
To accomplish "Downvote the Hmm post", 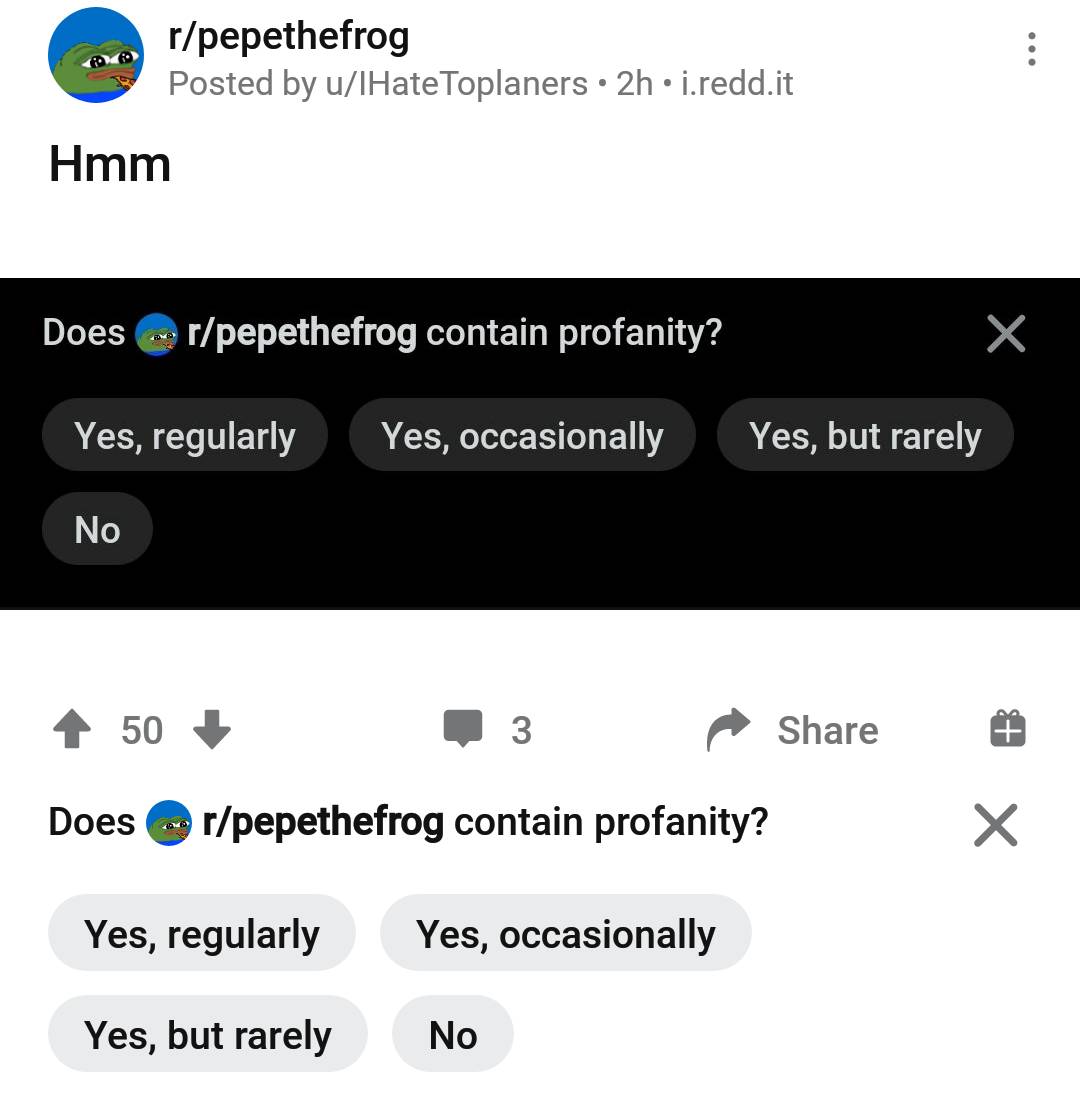I will (x=212, y=730).
